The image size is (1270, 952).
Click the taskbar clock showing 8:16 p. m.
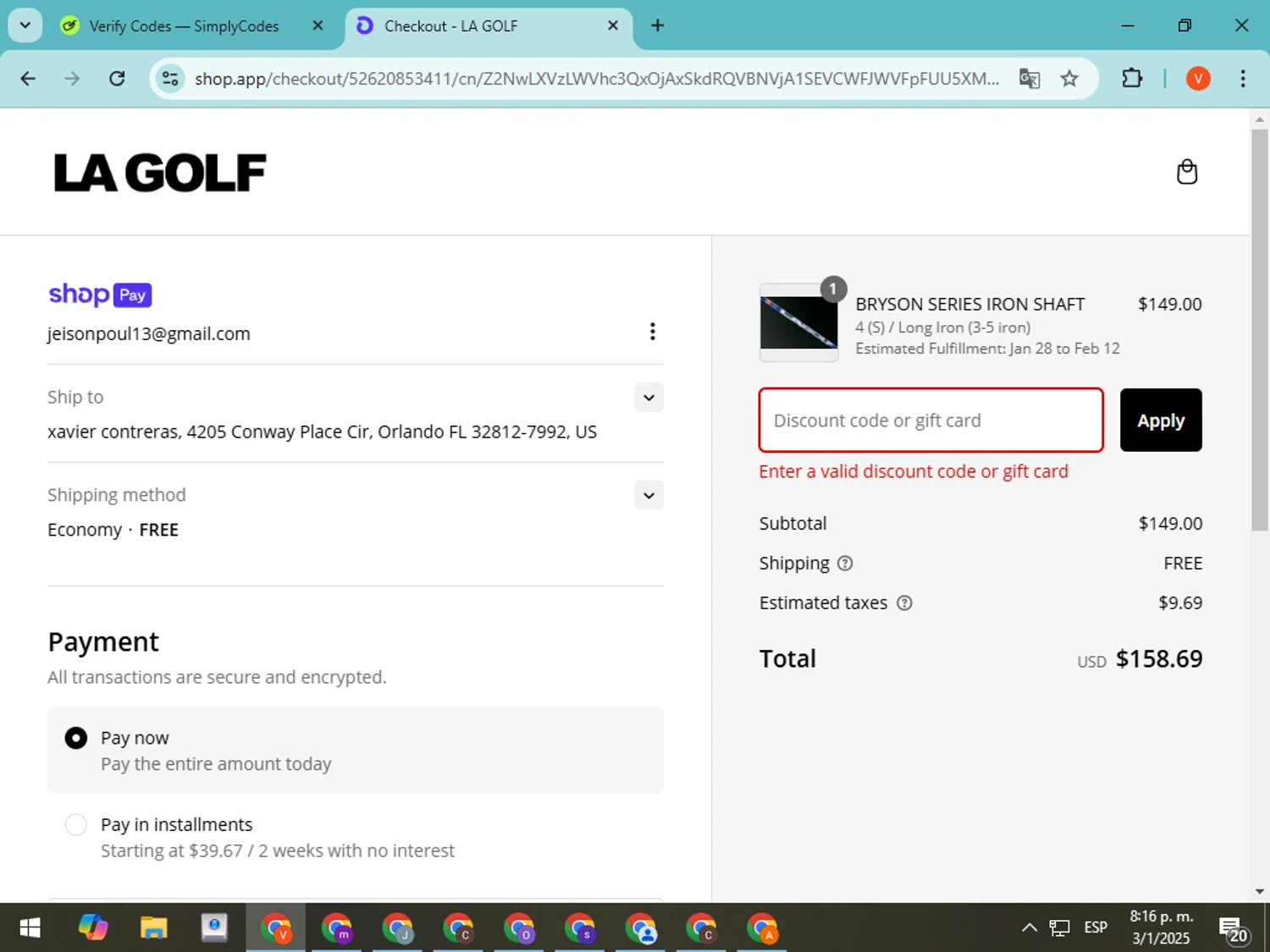pyautogui.click(x=1161, y=927)
